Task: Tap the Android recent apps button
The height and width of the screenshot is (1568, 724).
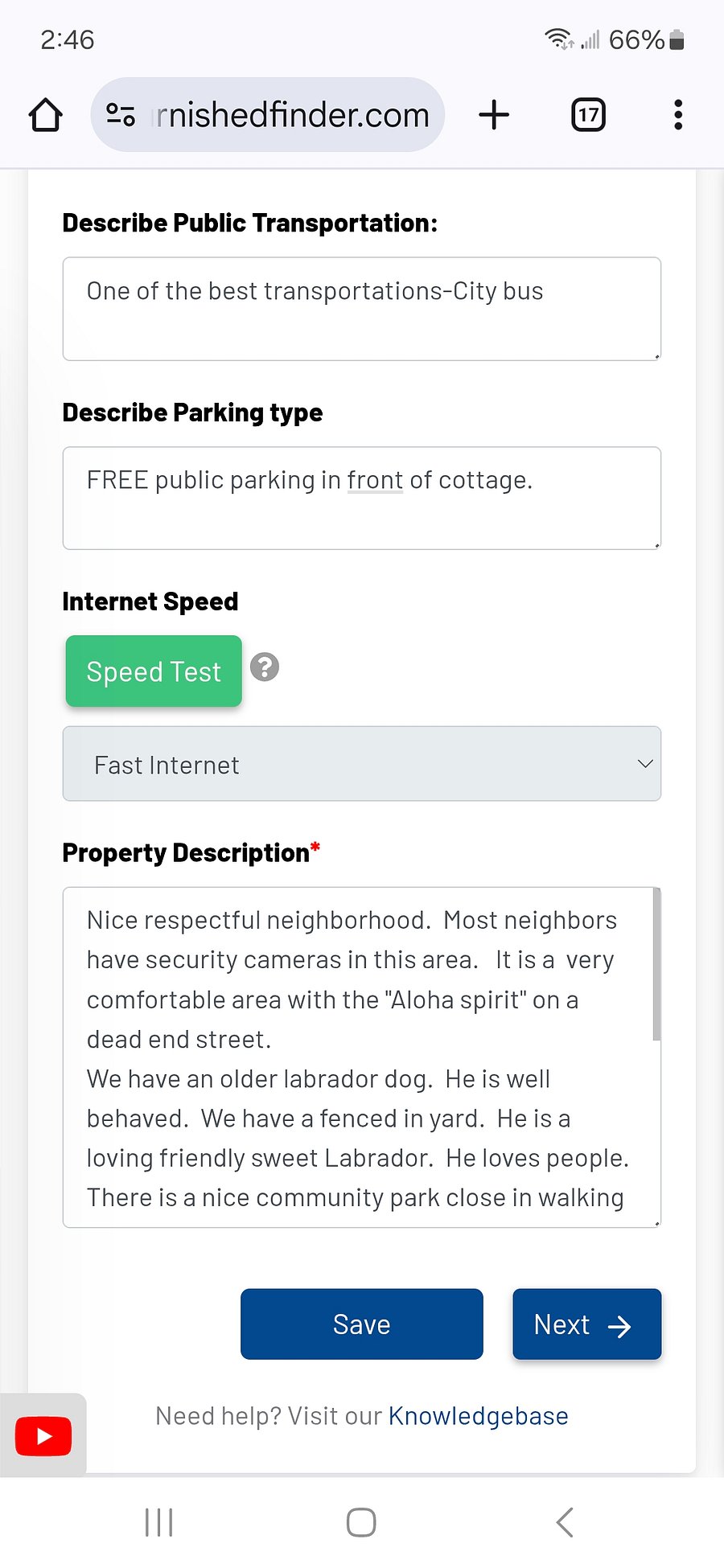Action: coord(158,1522)
